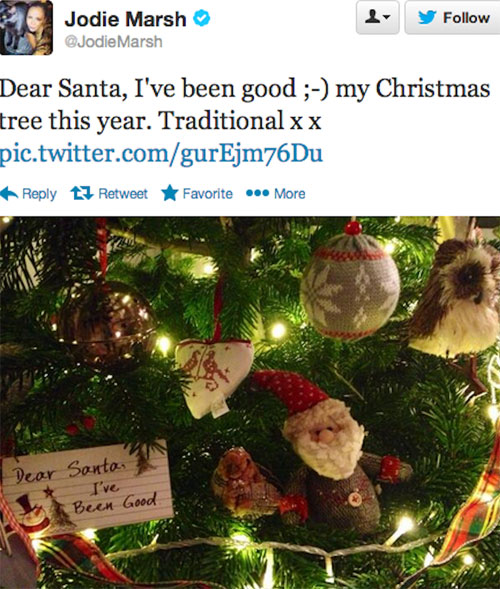Click the three-dot More icon
The height and width of the screenshot is (589, 500).
(258, 193)
